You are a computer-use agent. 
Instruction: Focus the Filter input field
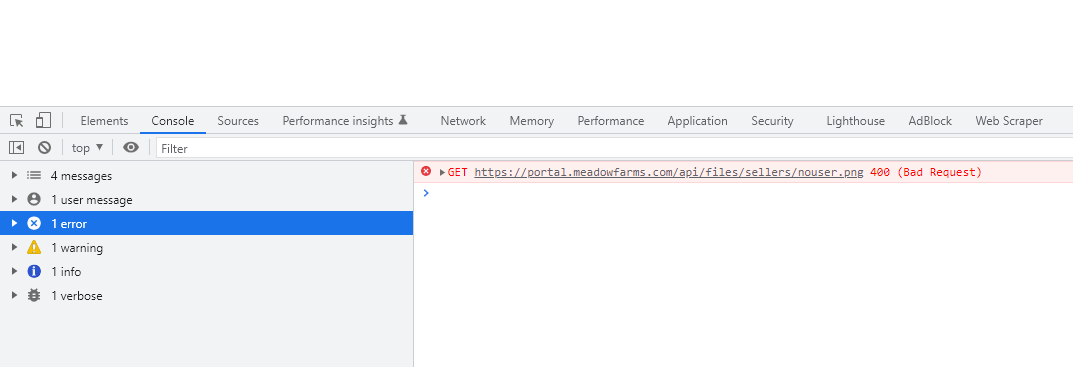tap(614, 148)
